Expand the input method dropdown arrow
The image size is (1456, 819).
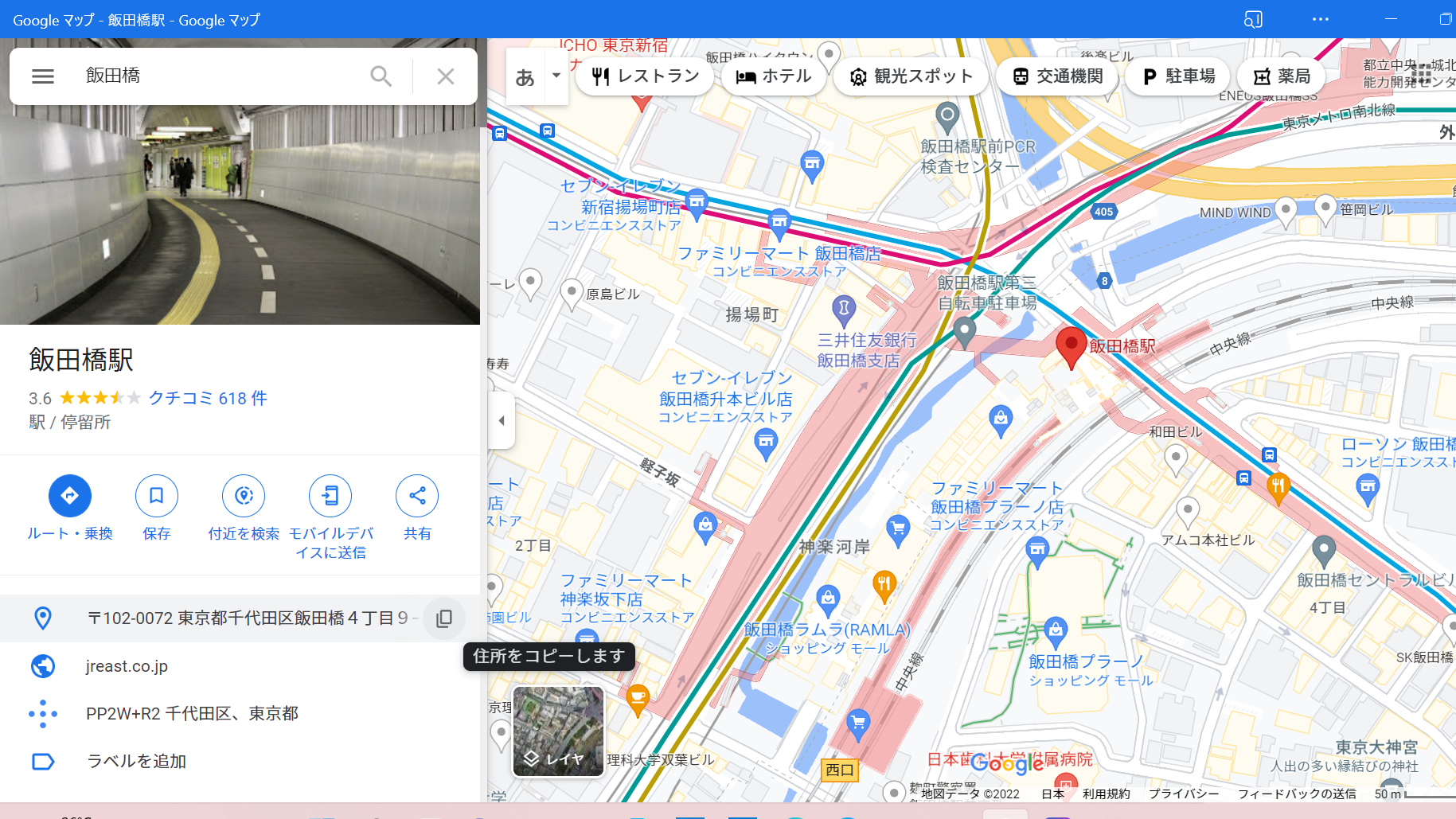556,76
